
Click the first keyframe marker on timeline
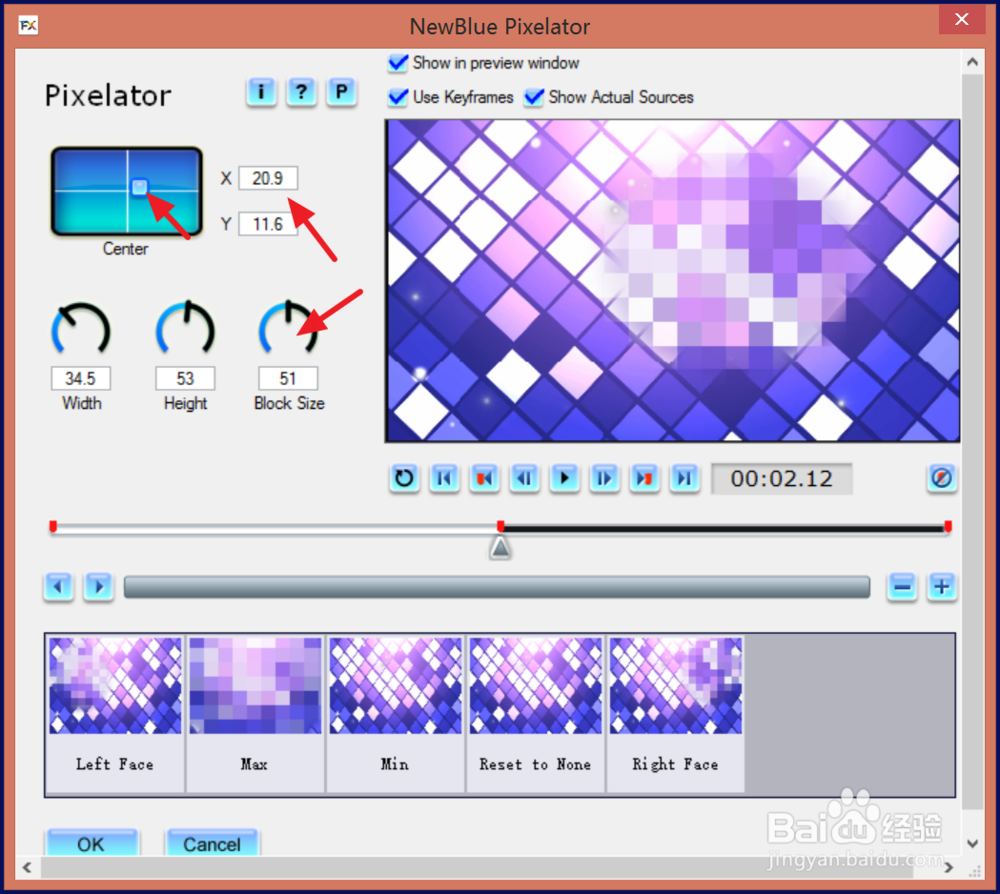click(x=54, y=526)
